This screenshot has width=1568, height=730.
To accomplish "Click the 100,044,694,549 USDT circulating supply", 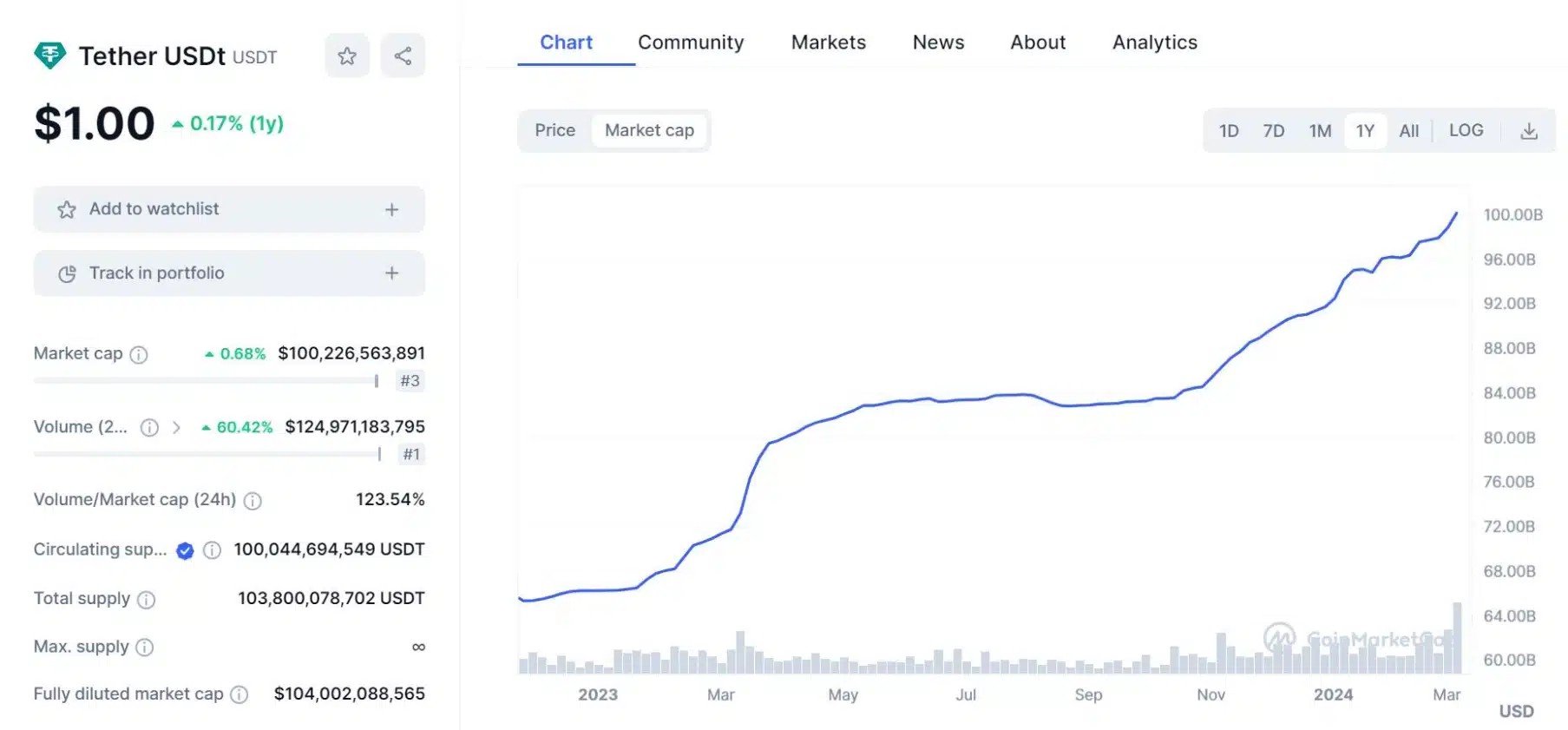I will [x=329, y=549].
